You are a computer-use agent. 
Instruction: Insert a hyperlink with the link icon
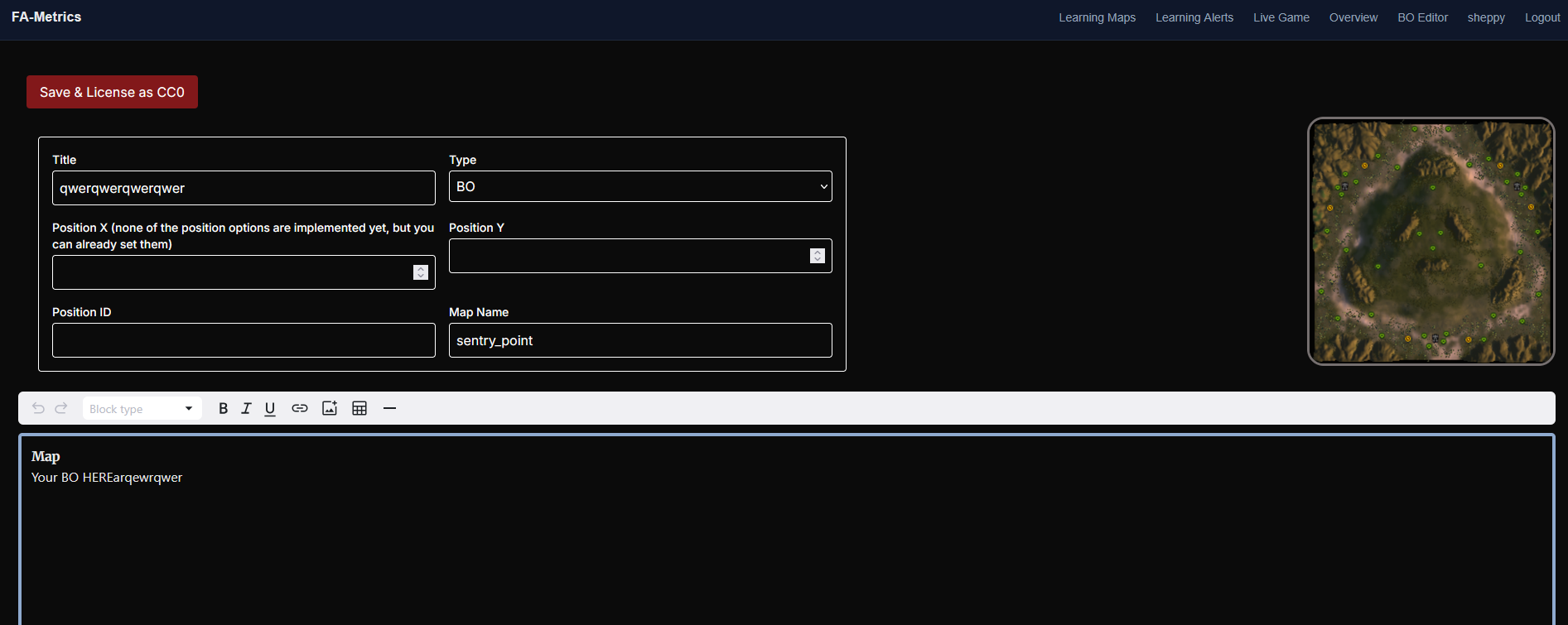(300, 408)
